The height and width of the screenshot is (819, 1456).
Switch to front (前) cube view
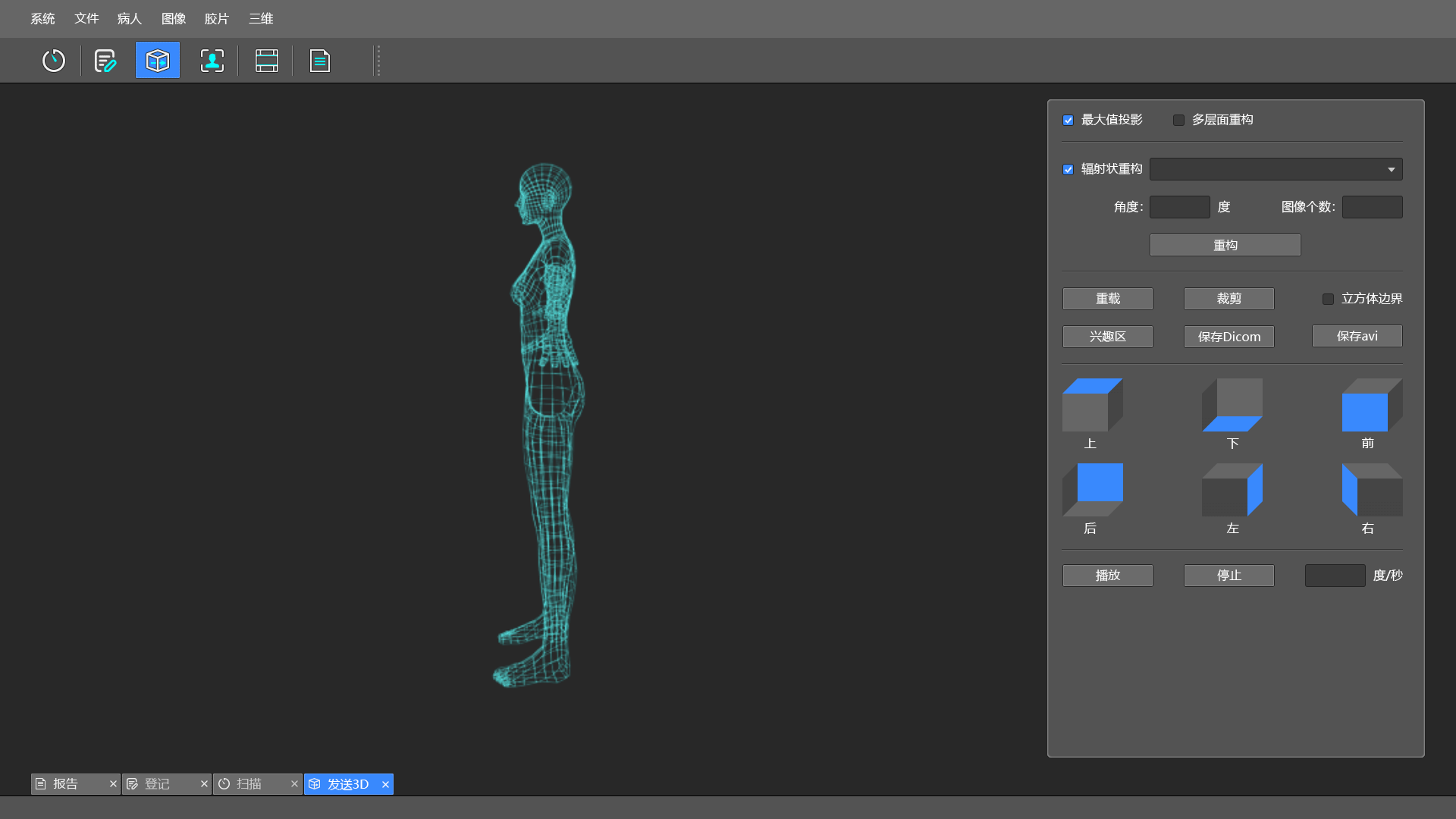tap(1371, 405)
